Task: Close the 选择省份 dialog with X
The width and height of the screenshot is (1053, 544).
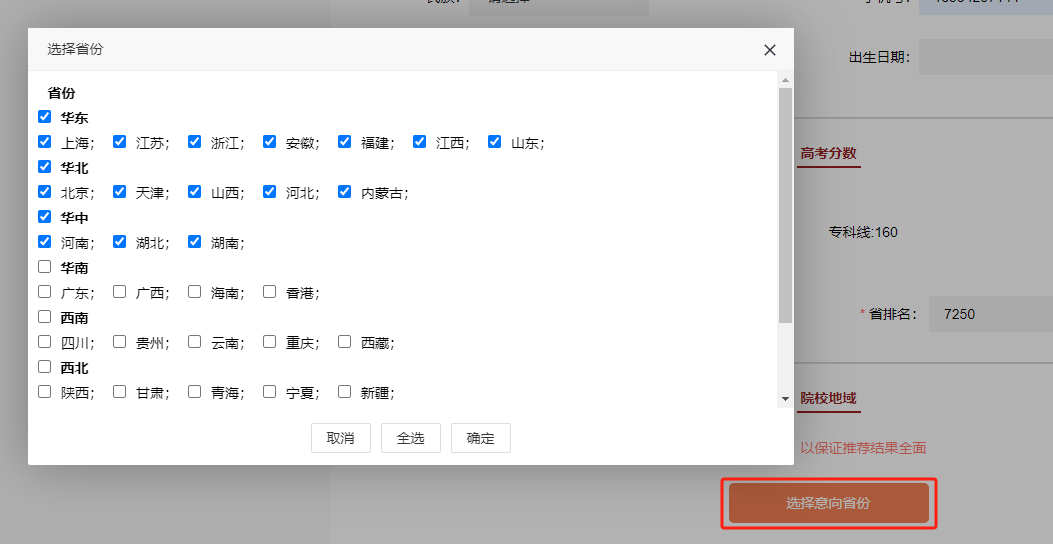Action: (x=769, y=50)
